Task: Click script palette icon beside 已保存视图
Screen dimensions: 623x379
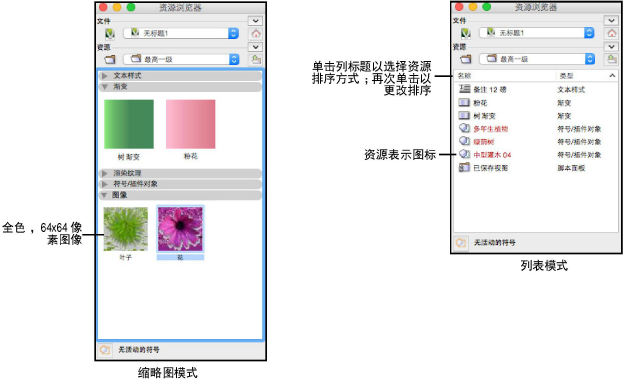Action: [464, 167]
